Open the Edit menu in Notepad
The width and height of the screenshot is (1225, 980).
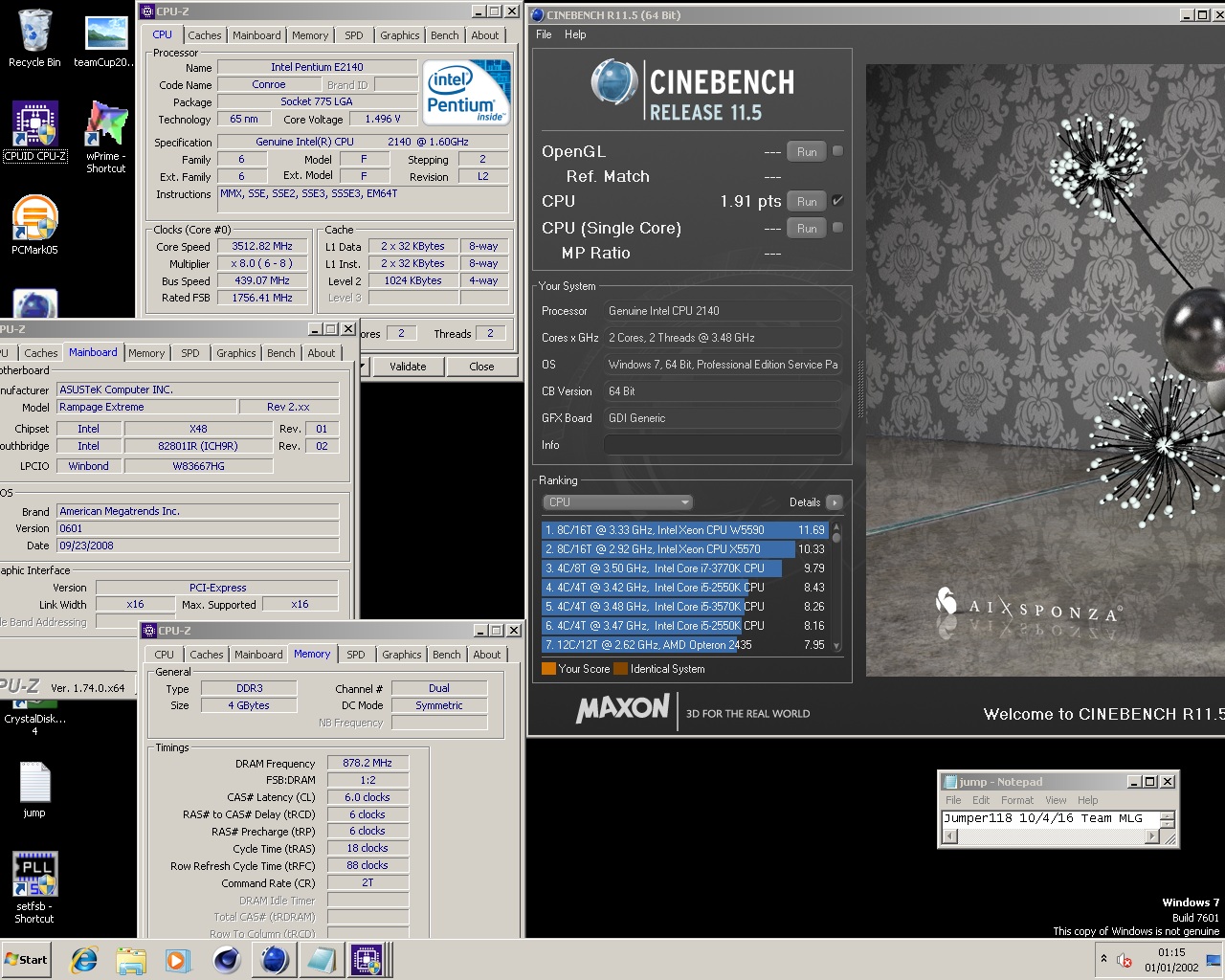click(981, 800)
